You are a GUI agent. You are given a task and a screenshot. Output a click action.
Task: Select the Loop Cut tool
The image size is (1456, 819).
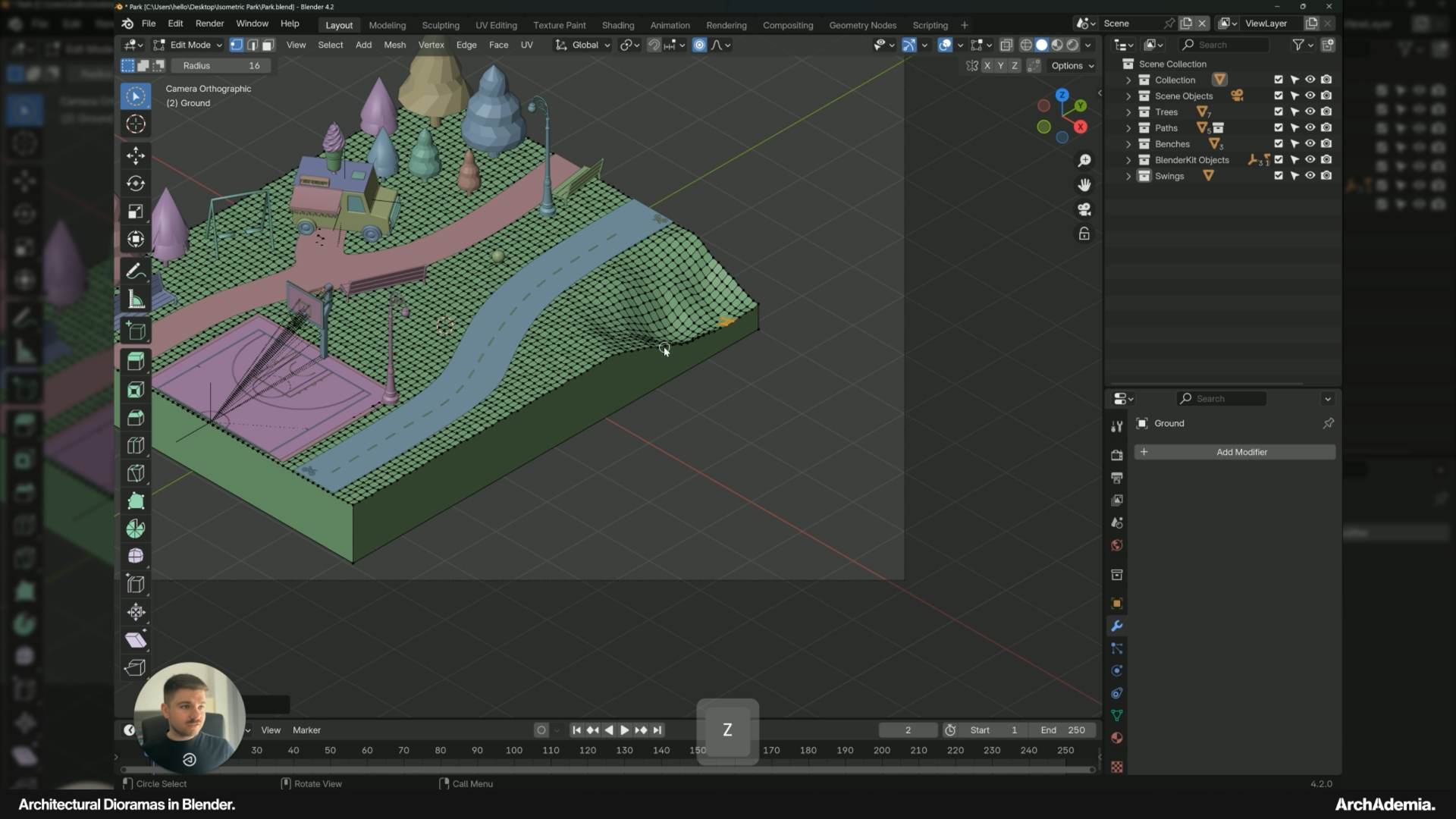pos(136,446)
